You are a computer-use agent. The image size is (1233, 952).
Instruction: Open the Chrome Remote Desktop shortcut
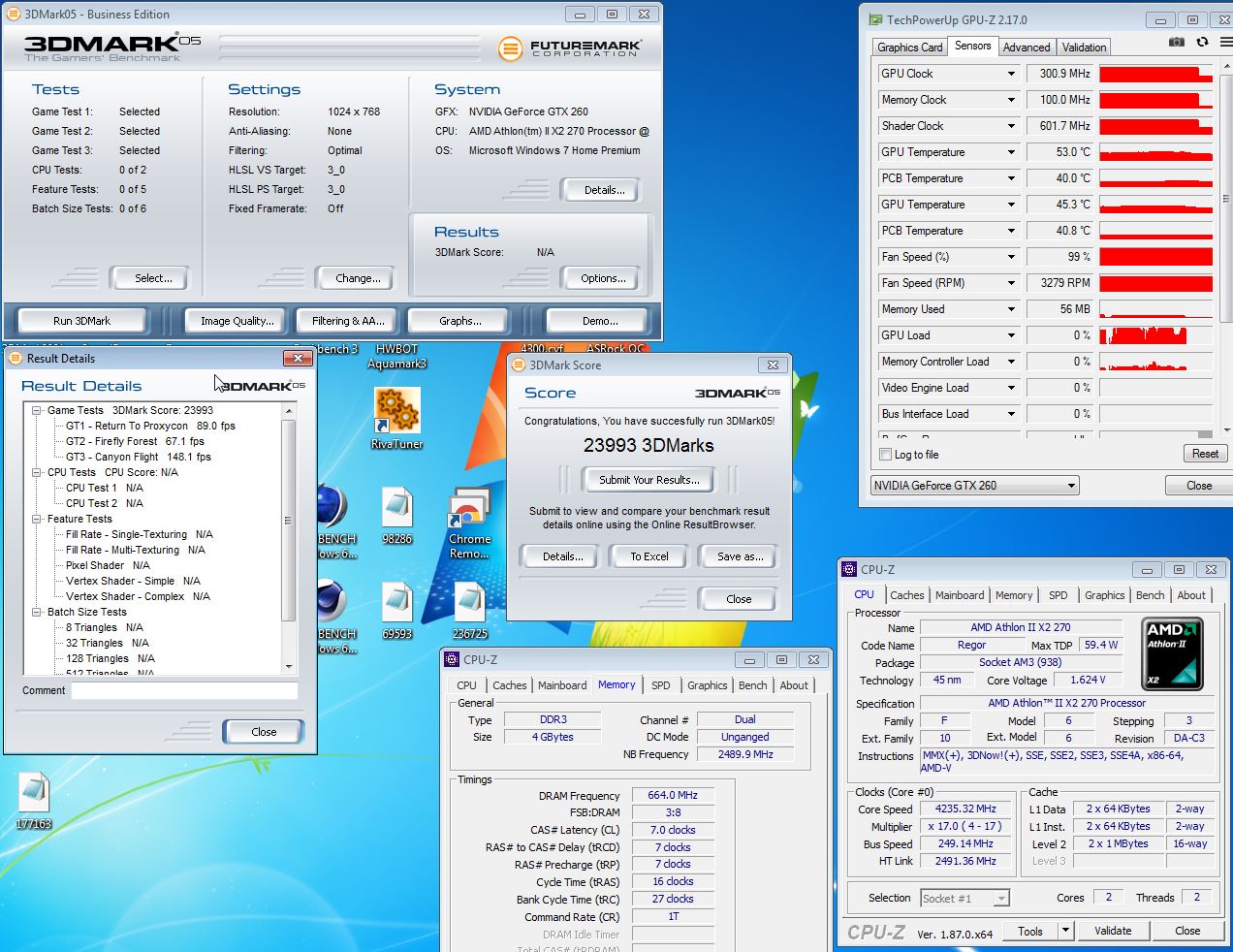point(469,524)
